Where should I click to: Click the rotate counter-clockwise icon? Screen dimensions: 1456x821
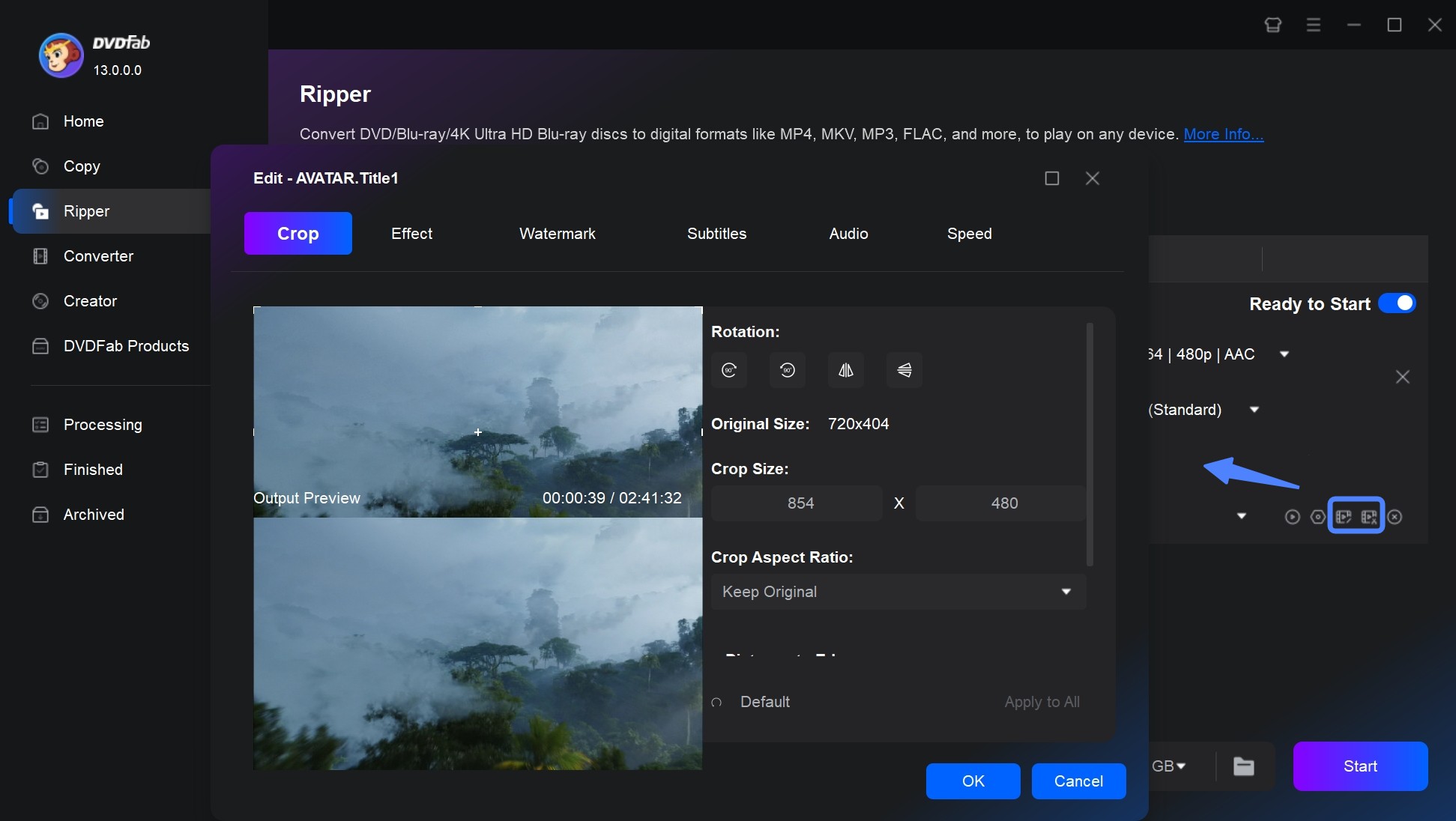(787, 369)
